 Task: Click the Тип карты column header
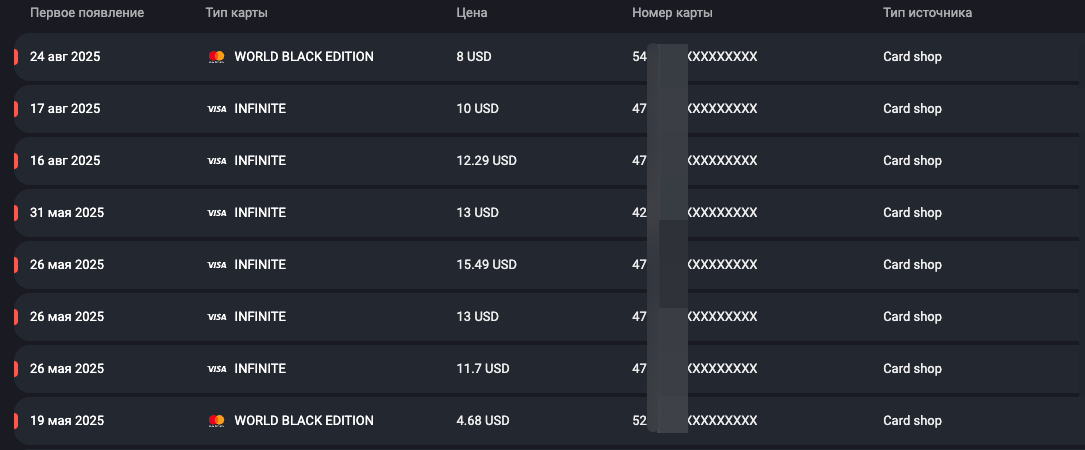pos(236,13)
